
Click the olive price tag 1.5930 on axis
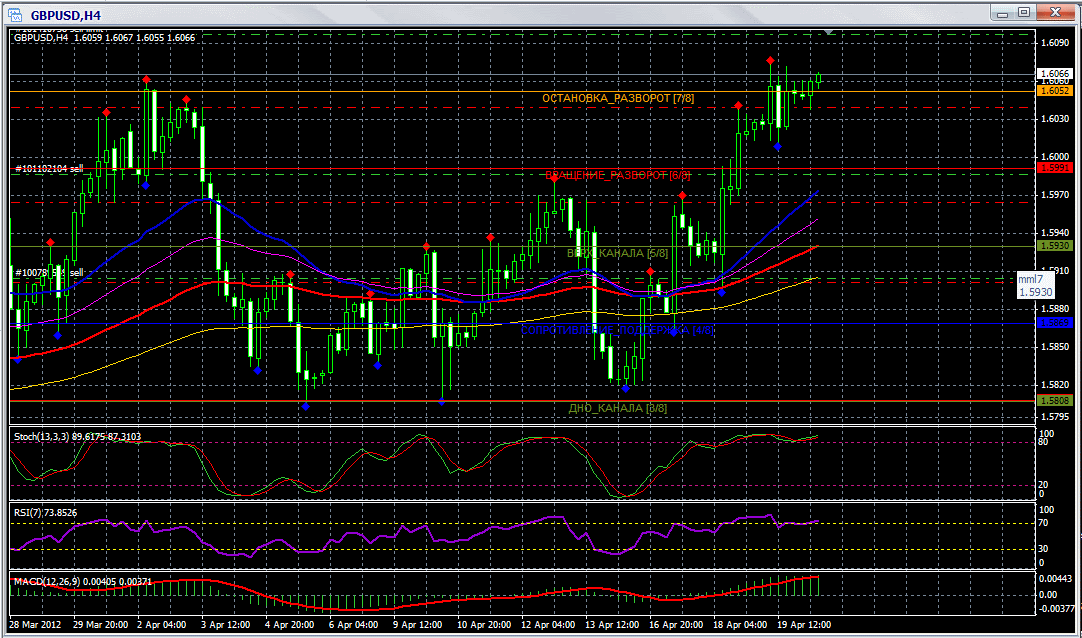tap(1054, 246)
